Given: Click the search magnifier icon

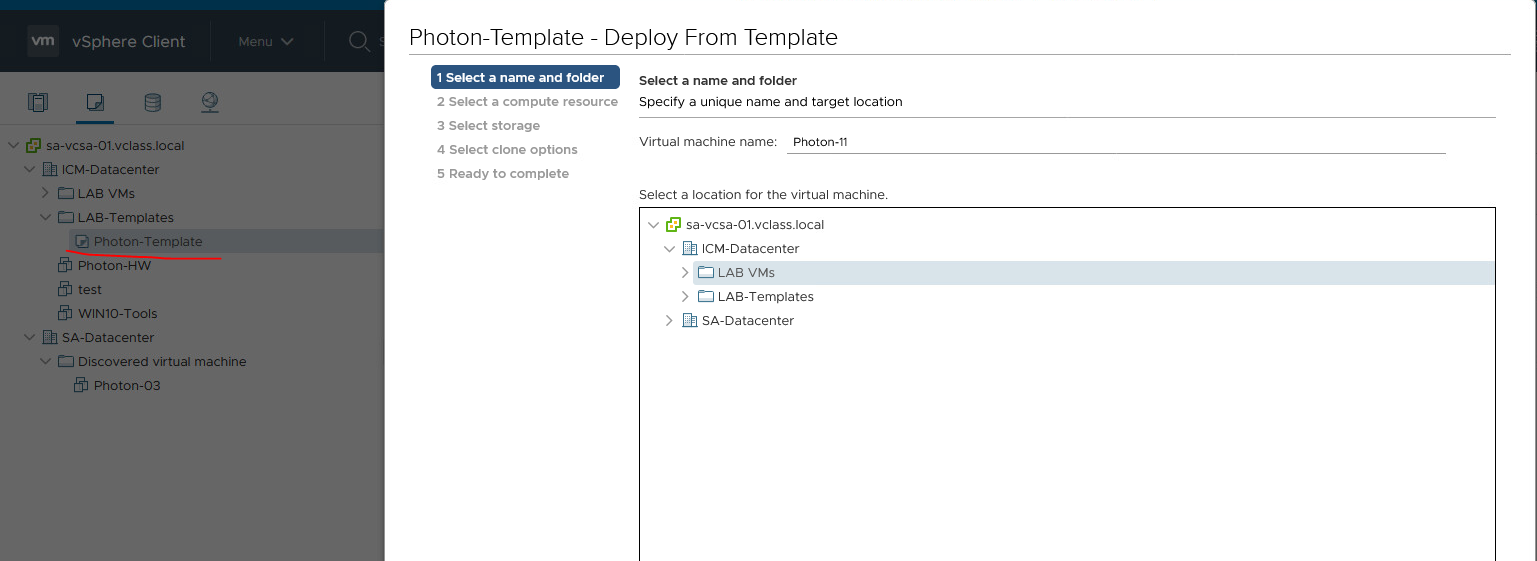Looking at the screenshot, I should tap(359, 41).
